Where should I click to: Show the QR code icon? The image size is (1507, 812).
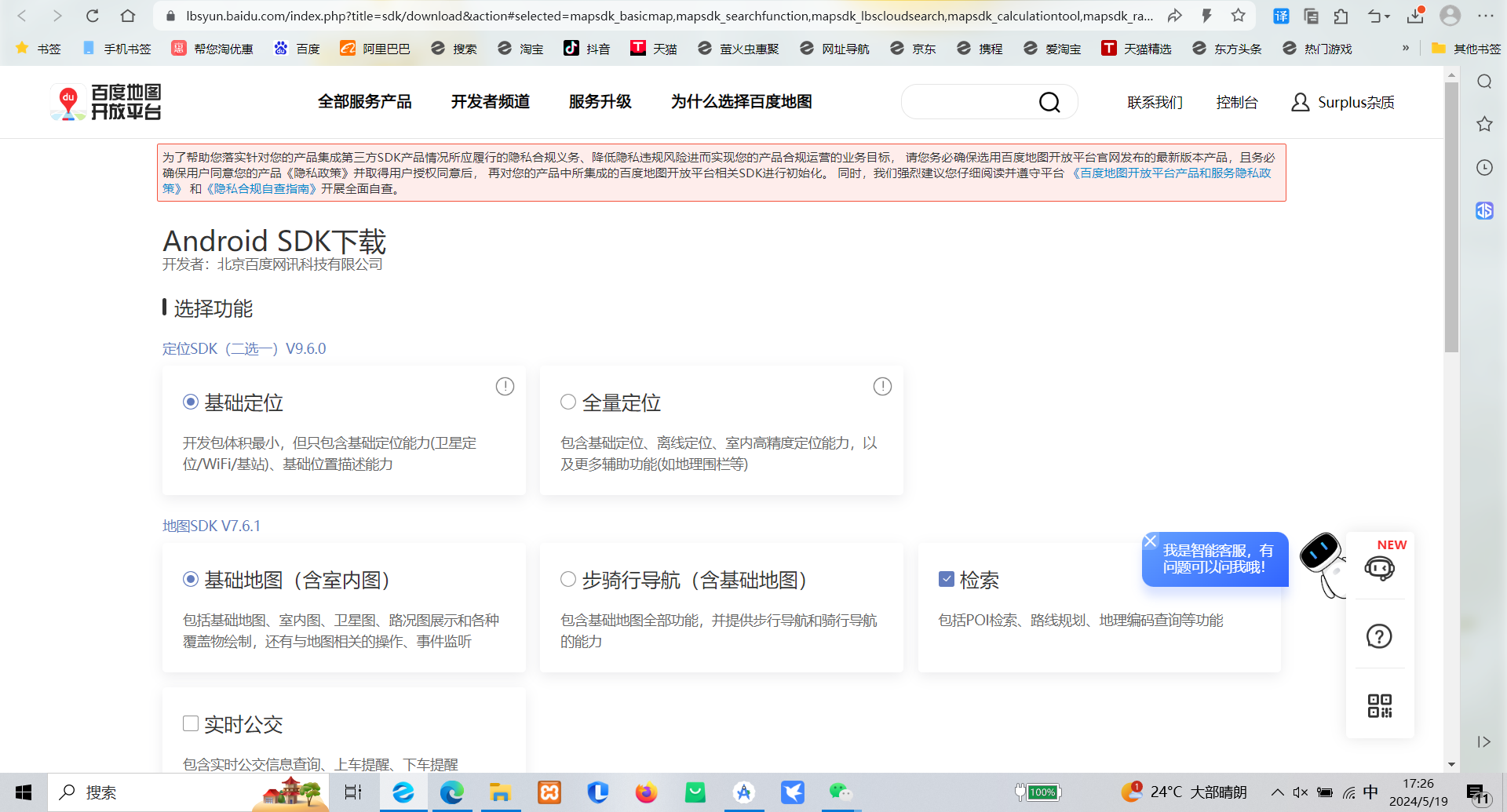click(1380, 705)
